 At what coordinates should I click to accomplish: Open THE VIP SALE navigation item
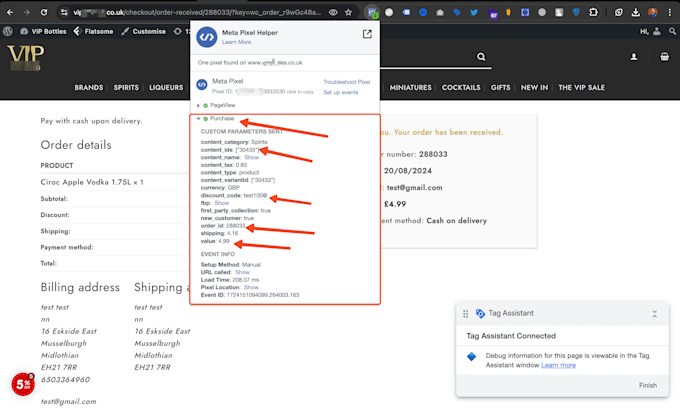582,88
